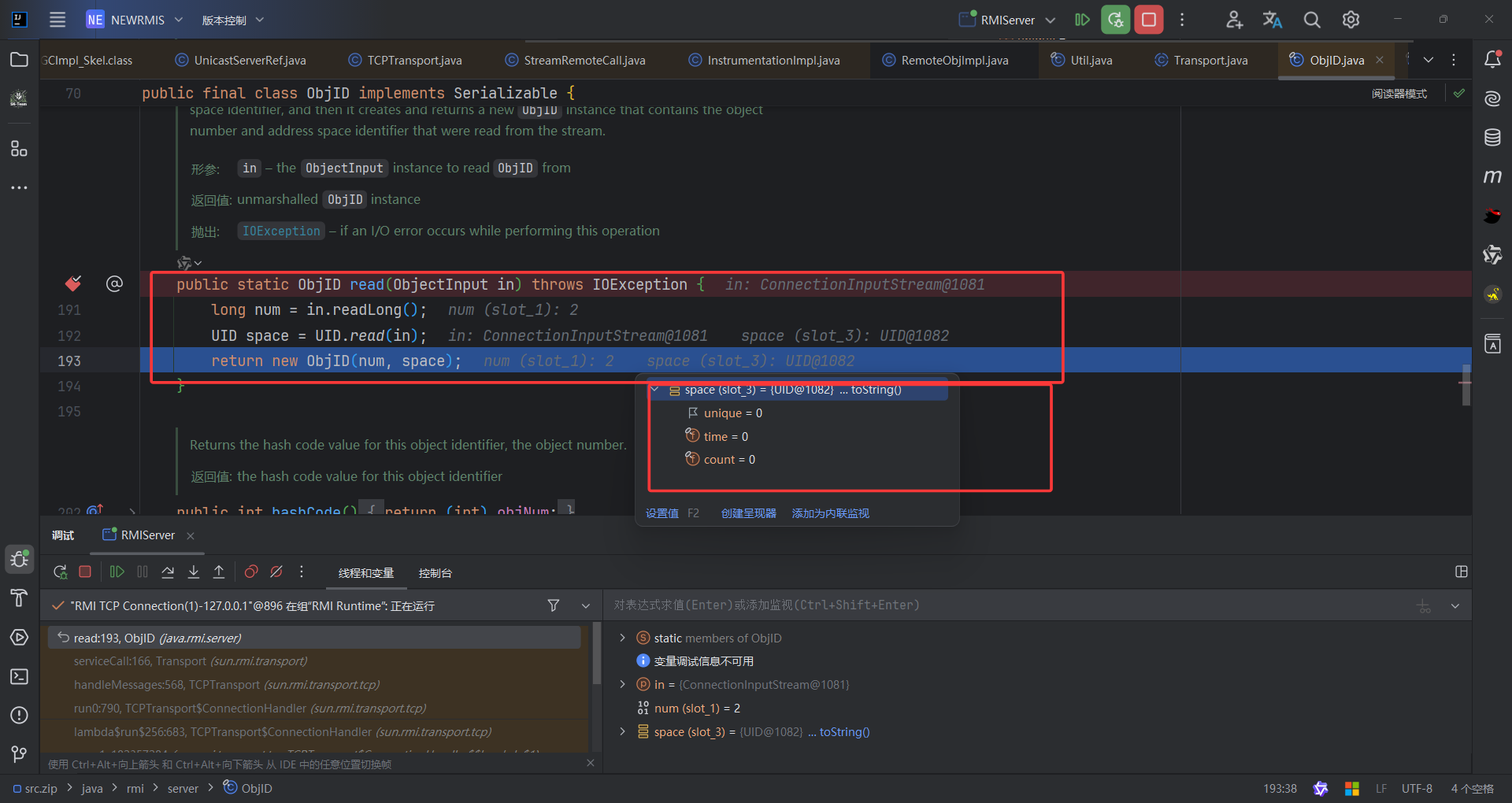The image size is (1512, 803).
Task: Switch to Util.java tab
Action: coord(1082,60)
